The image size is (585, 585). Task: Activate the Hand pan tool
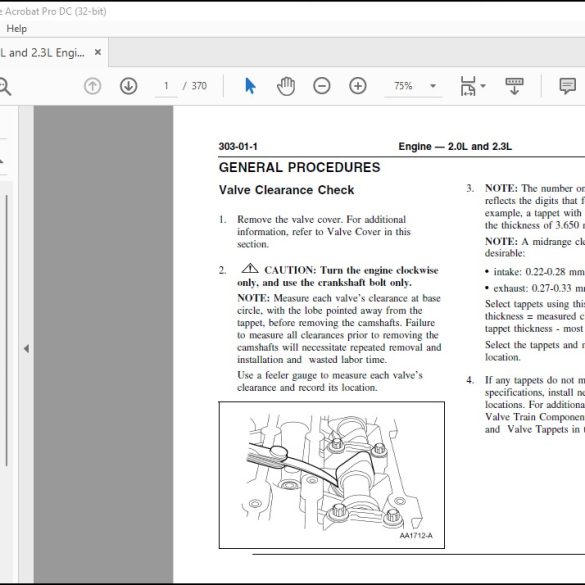click(286, 86)
